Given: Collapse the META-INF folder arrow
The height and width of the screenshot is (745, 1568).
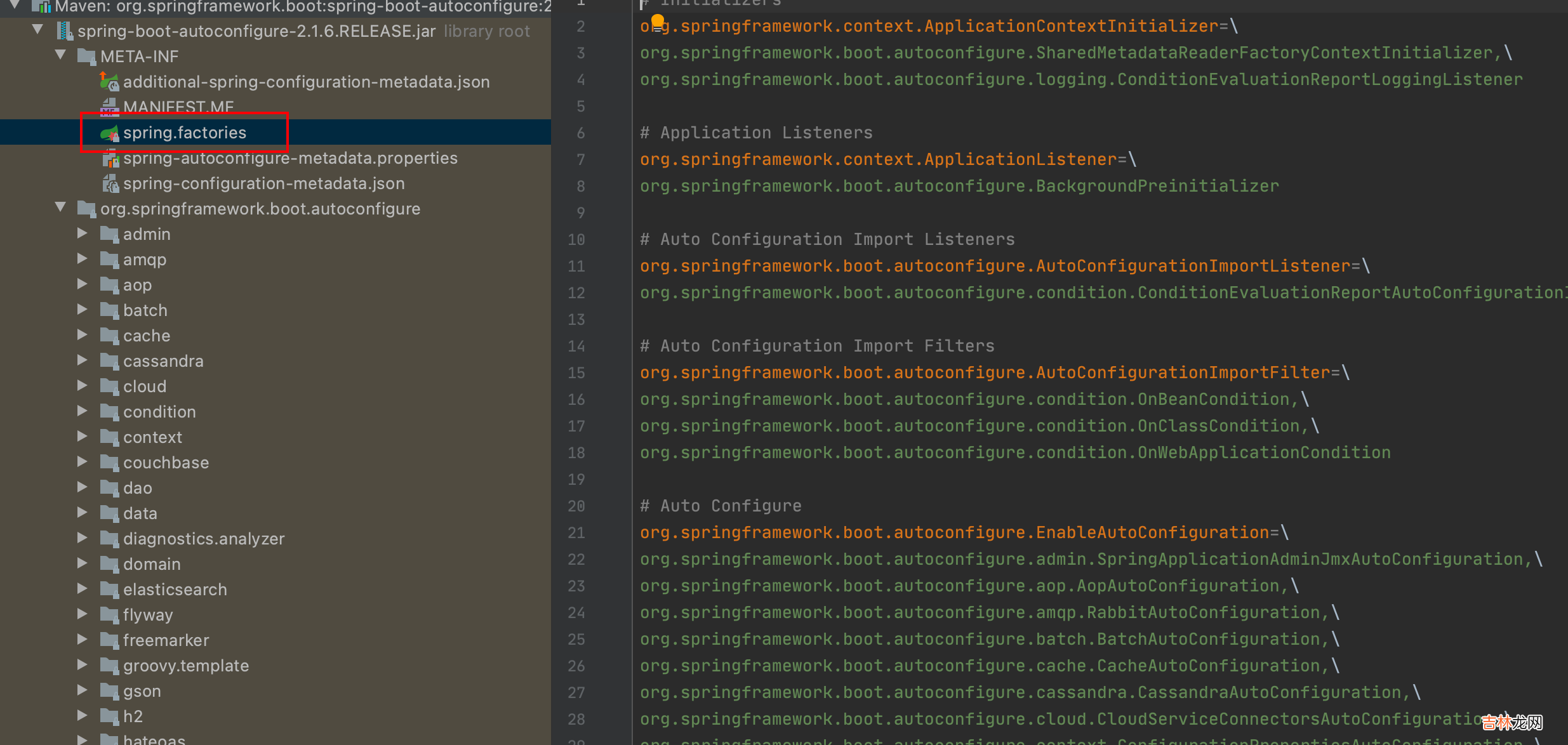Looking at the screenshot, I should click(60, 55).
